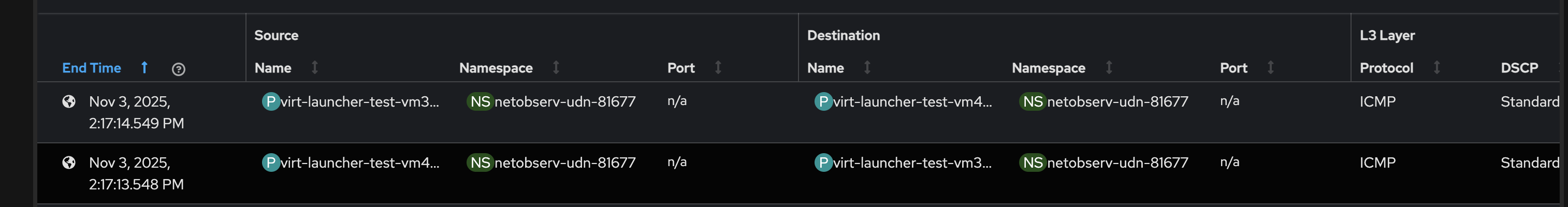Open source pod virt-launcher-test-vm4 in second row
This screenshot has width=1568, height=207.
(359, 162)
